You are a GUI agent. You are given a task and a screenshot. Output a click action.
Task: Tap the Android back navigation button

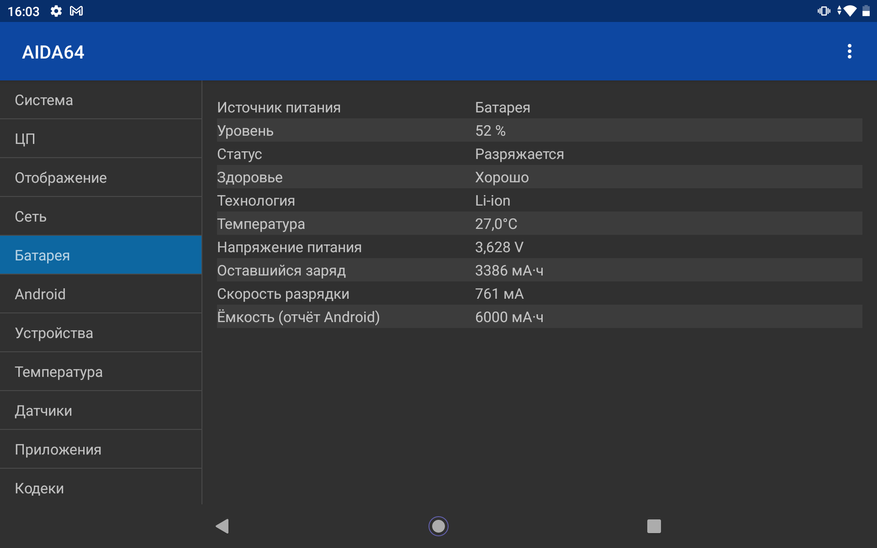click(222, 526)
